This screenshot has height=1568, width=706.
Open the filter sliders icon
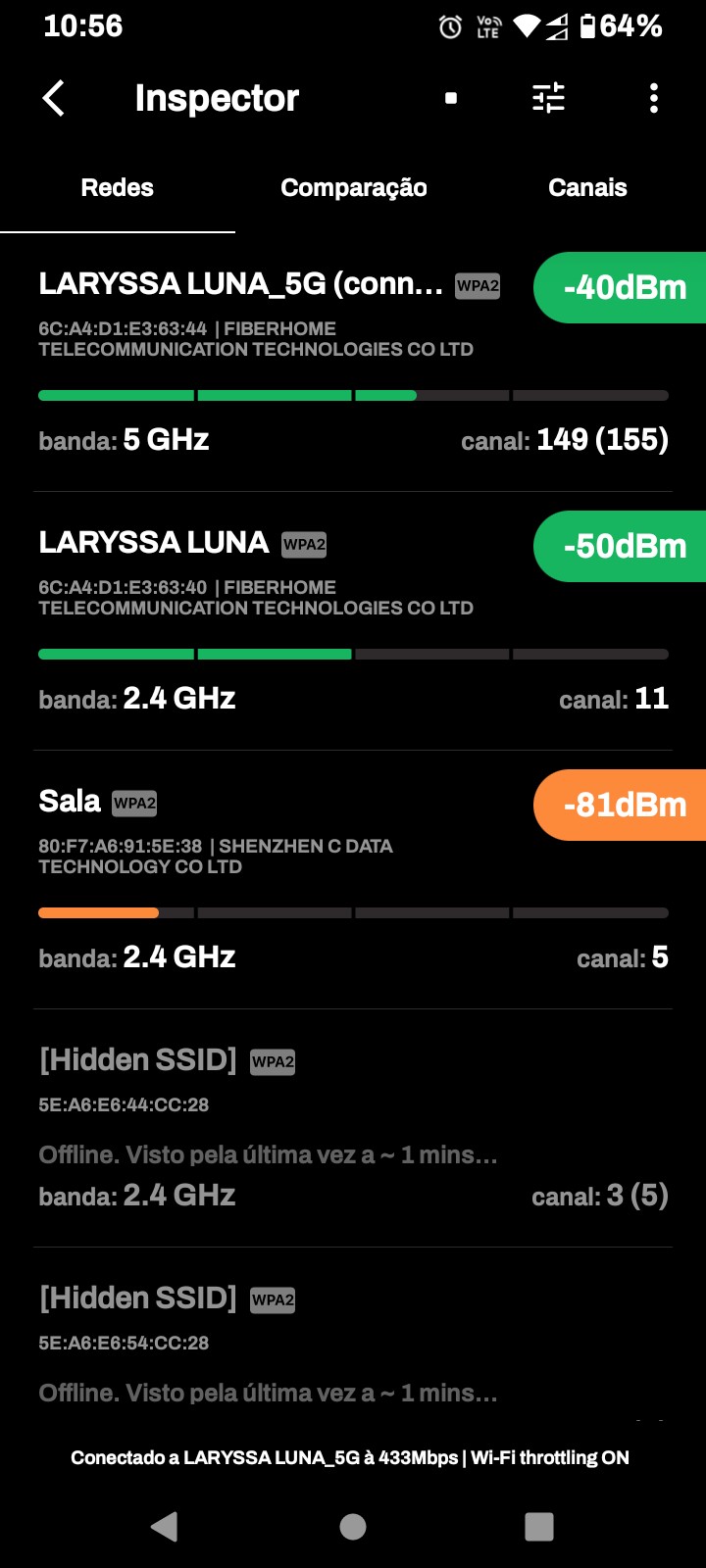pyautogui.click(x=548, y=98)
